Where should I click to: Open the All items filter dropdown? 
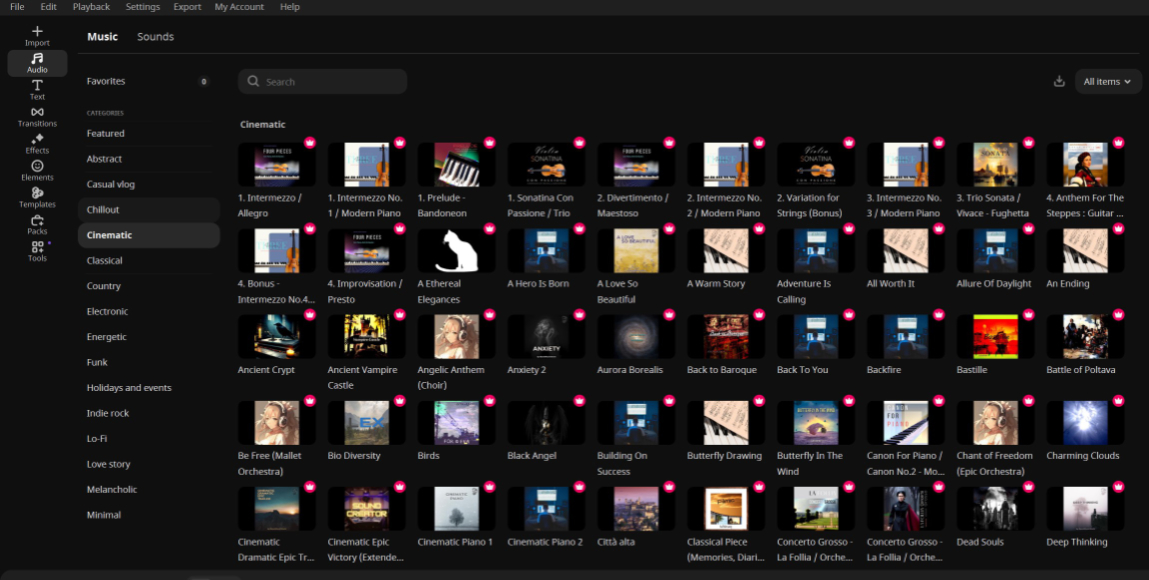pyautogui.click(x=1108, y=81)
